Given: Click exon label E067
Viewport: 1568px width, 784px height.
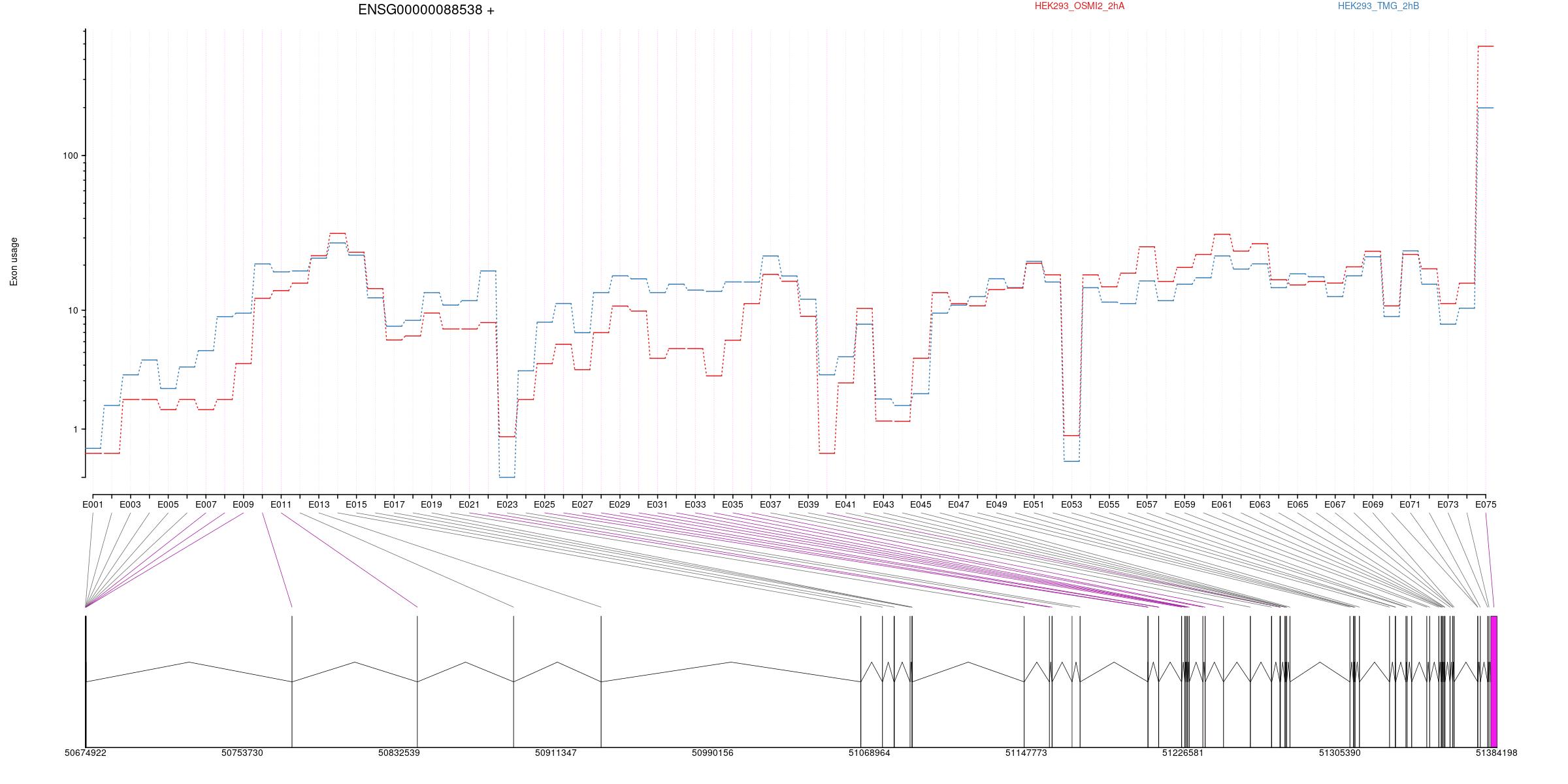Looking at the screenshot, I should coord(1335,504).
